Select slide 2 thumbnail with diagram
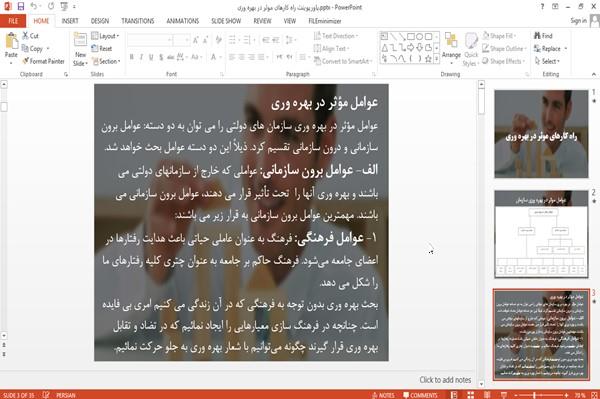This screenshot has height=399, width=600. pos(541,234)
